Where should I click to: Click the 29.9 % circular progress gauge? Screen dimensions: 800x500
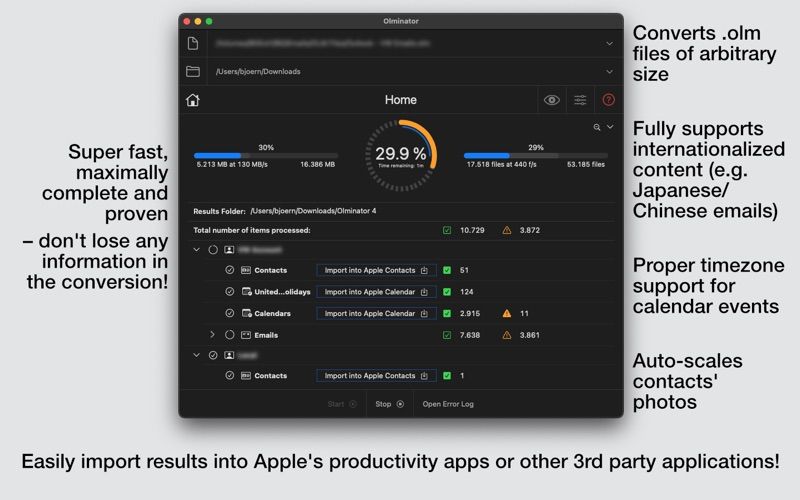[x=401, y=155]
